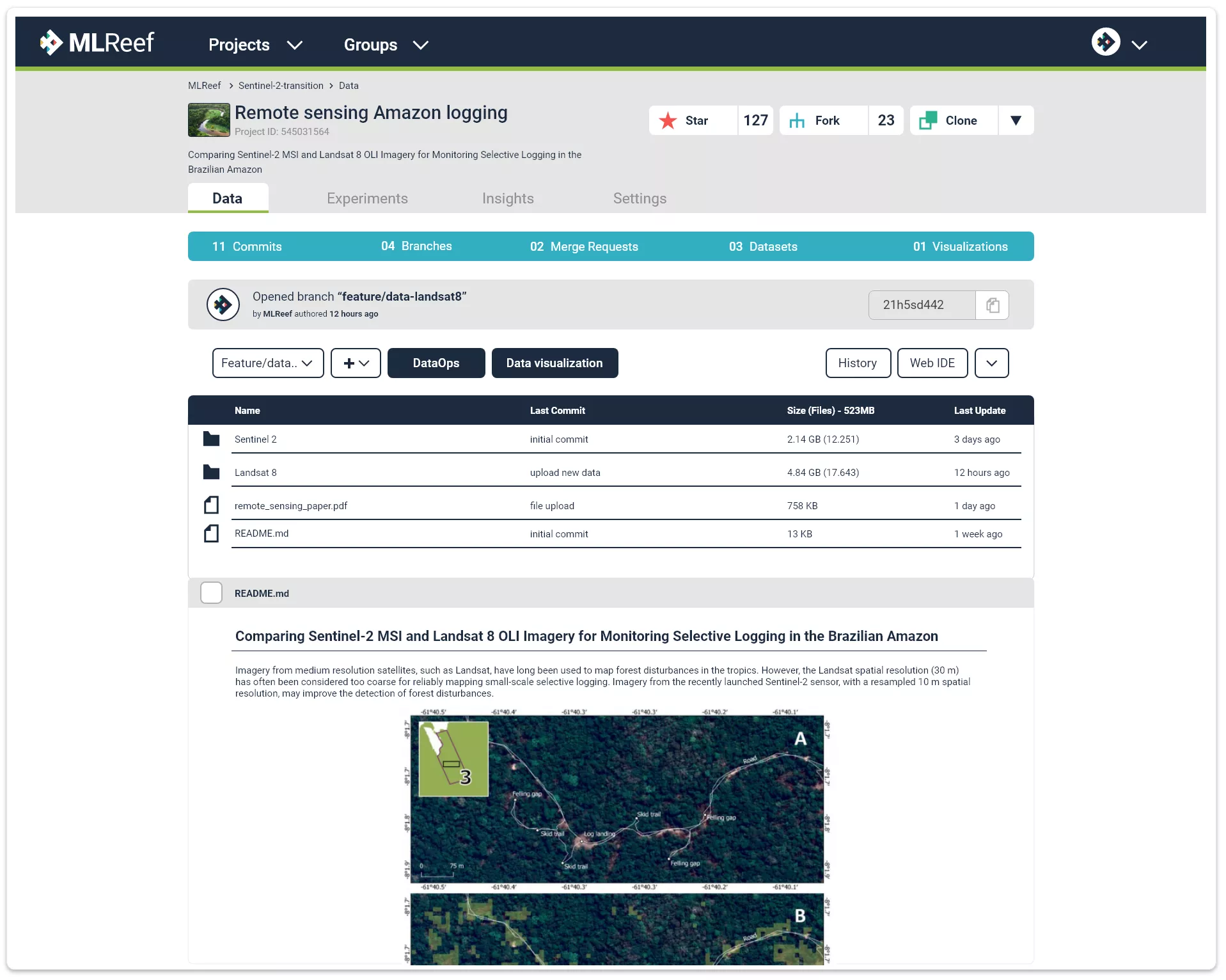Copy commit hash with clipboard icon
This screenshot has height=980, width=1226.
992,305
